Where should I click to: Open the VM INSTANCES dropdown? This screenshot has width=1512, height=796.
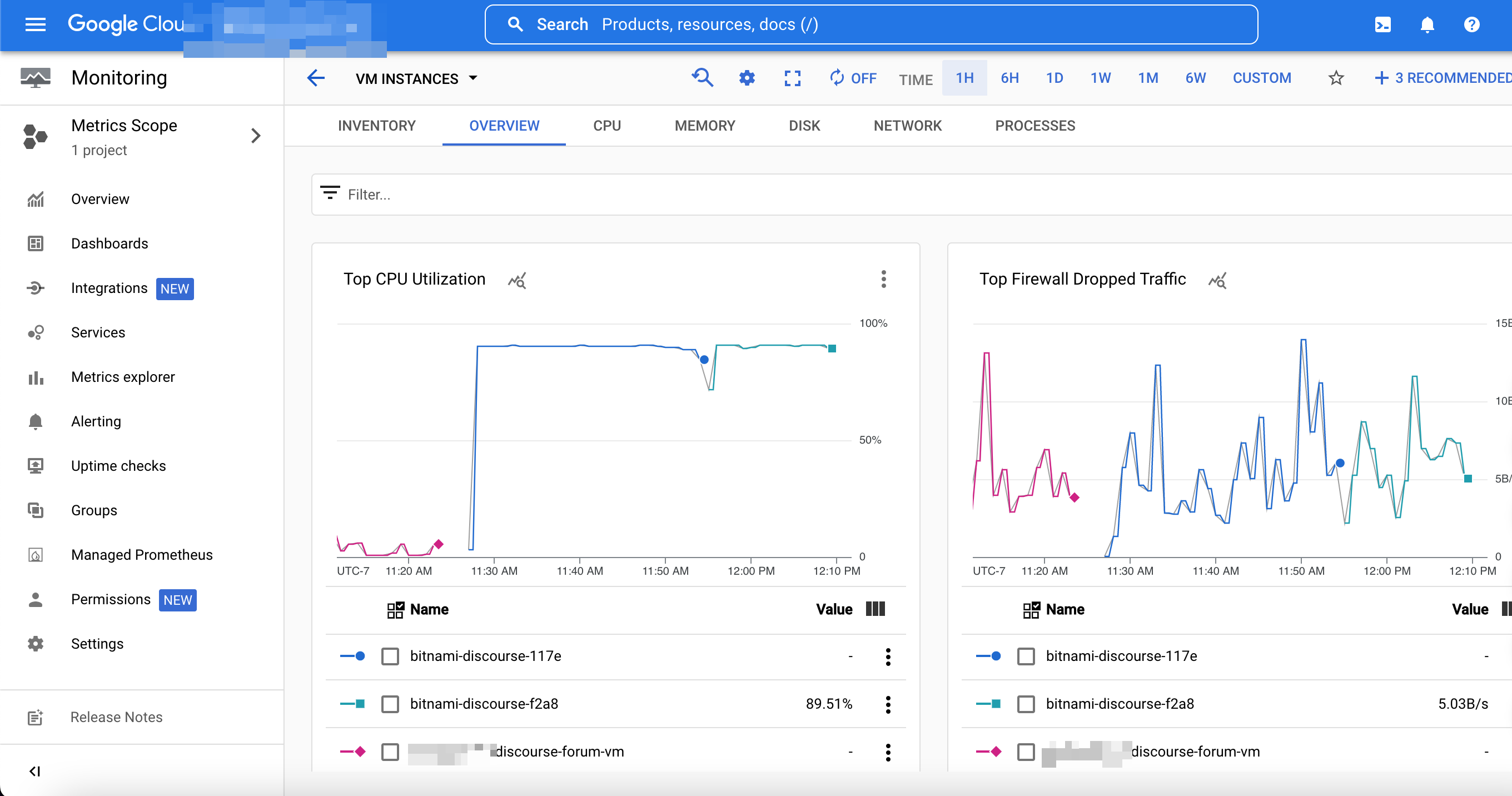pos(417,78)
